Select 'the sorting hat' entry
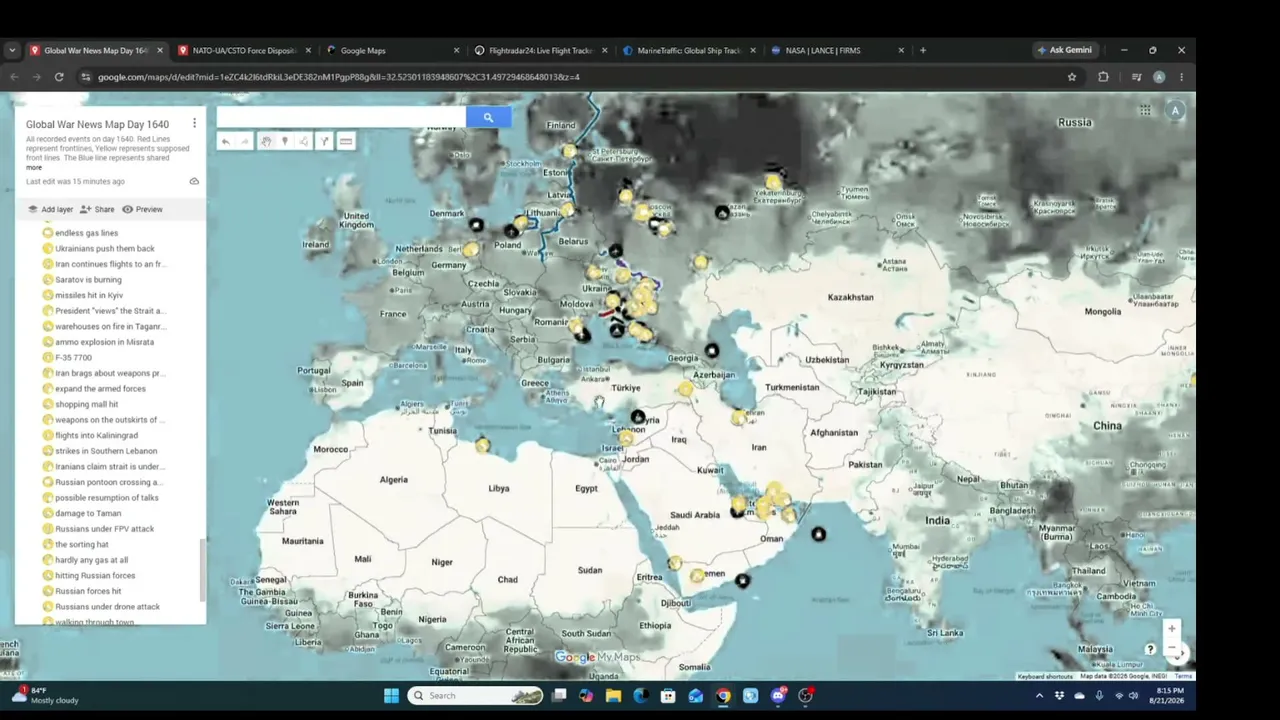1280x720 pixels. (82, 544)
